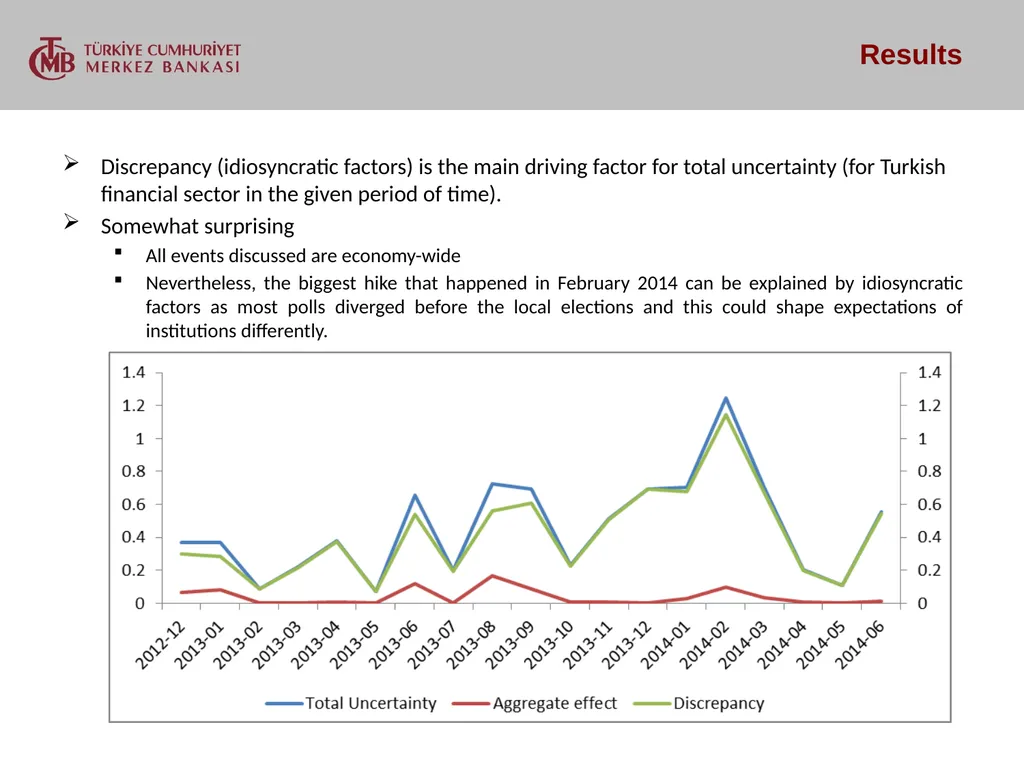Image resolution: width=1024 pixels, height=768 pixels.
Task: Click the red Aggregate effect legend line swatch
Action: [471, 704]
